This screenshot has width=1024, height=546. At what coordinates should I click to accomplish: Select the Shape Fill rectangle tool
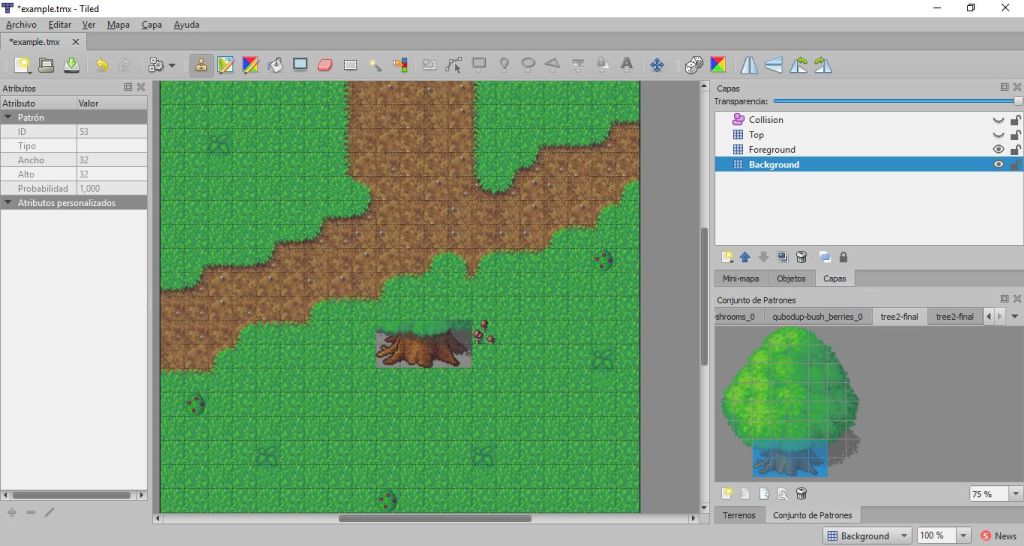[x=300, y=65]
